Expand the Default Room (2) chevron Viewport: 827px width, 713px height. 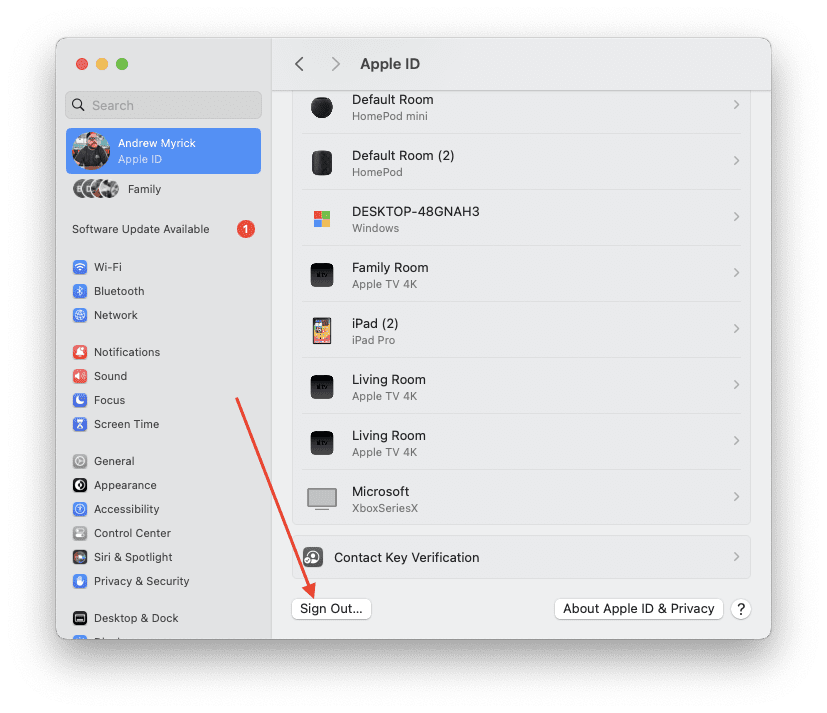[x=736, y=161]
